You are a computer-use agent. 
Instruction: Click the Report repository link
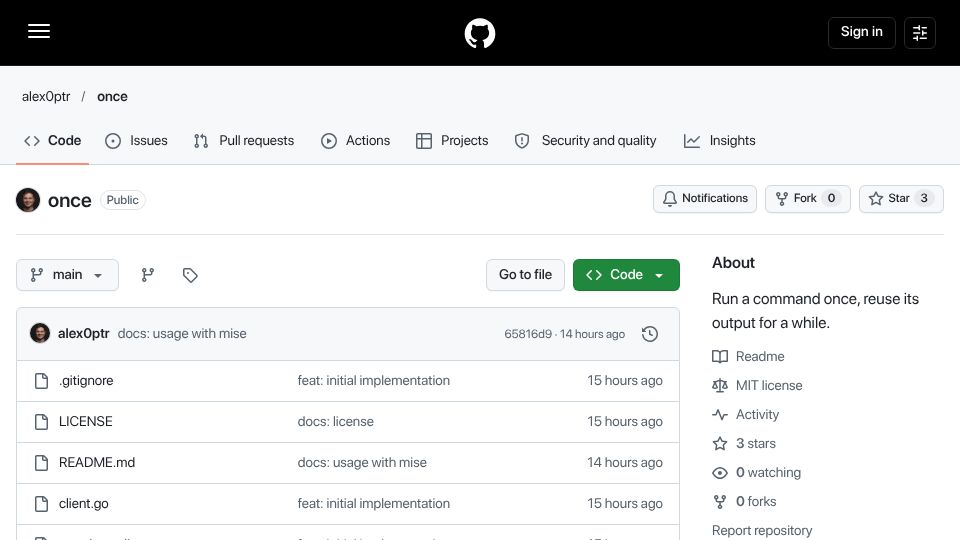pos(762,530)
